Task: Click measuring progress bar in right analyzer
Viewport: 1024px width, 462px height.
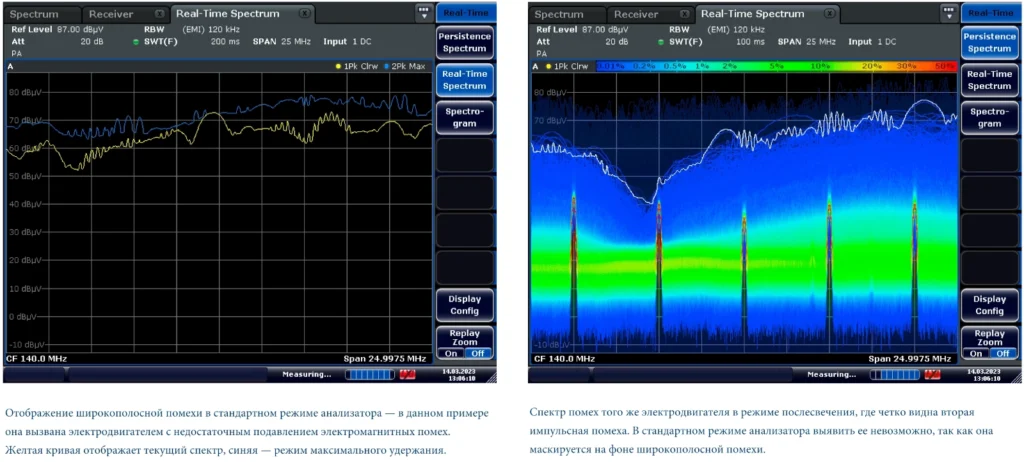Action: point(896,374)
